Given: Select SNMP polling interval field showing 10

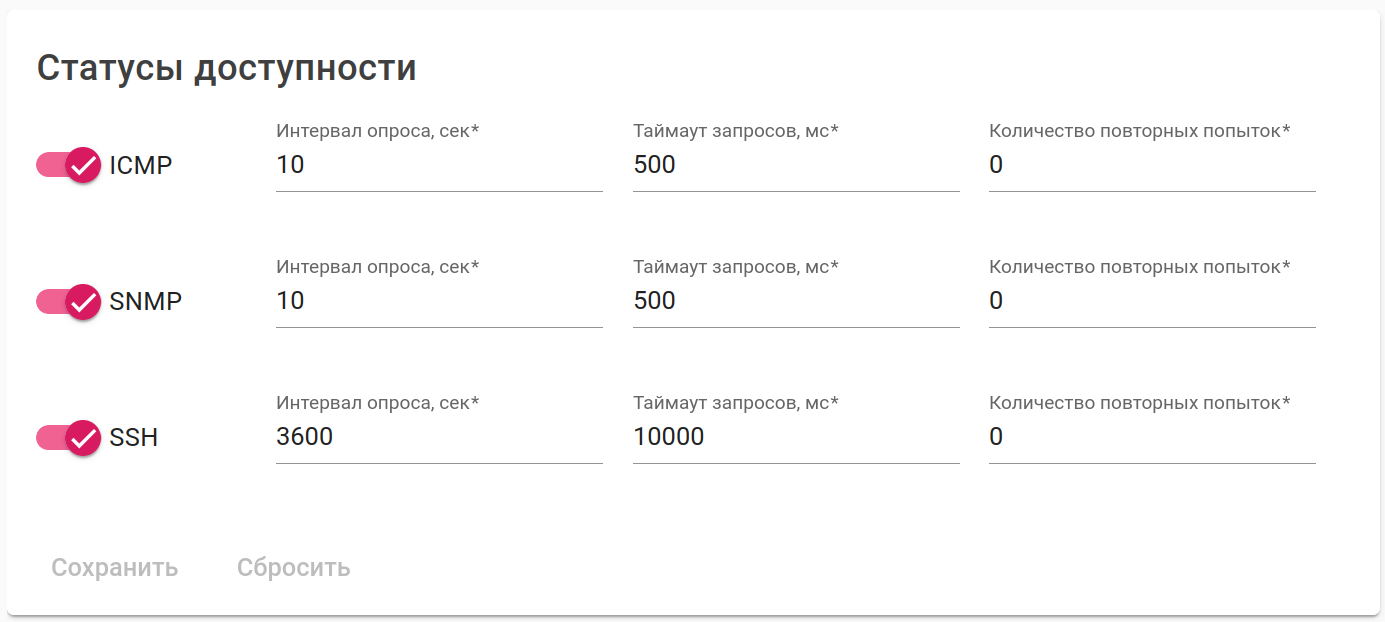Looking at the screenshot, I should pos(439,301).
